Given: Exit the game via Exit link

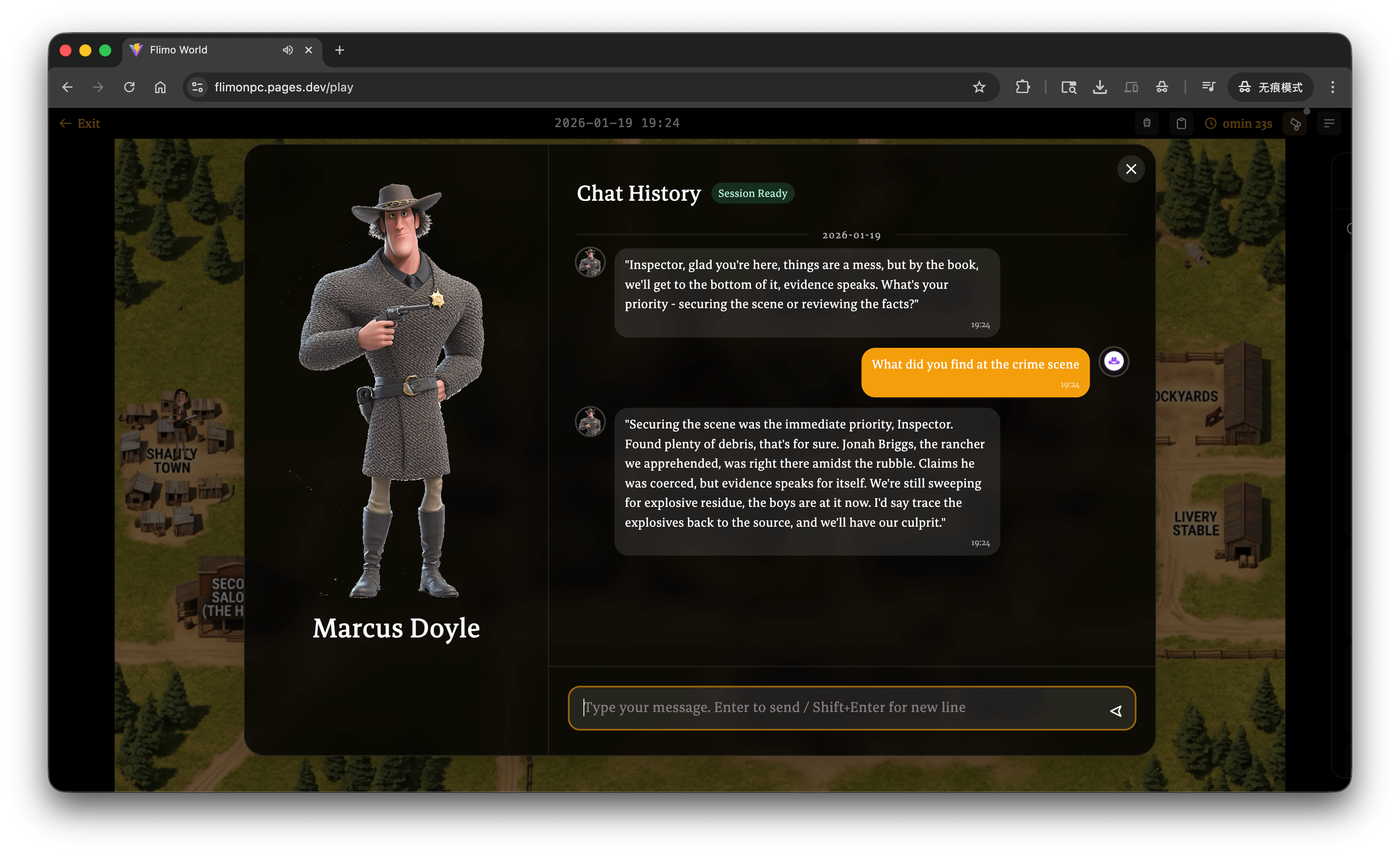Looking at the screenshot, I should pyautogui.click(x=80, y=123).
